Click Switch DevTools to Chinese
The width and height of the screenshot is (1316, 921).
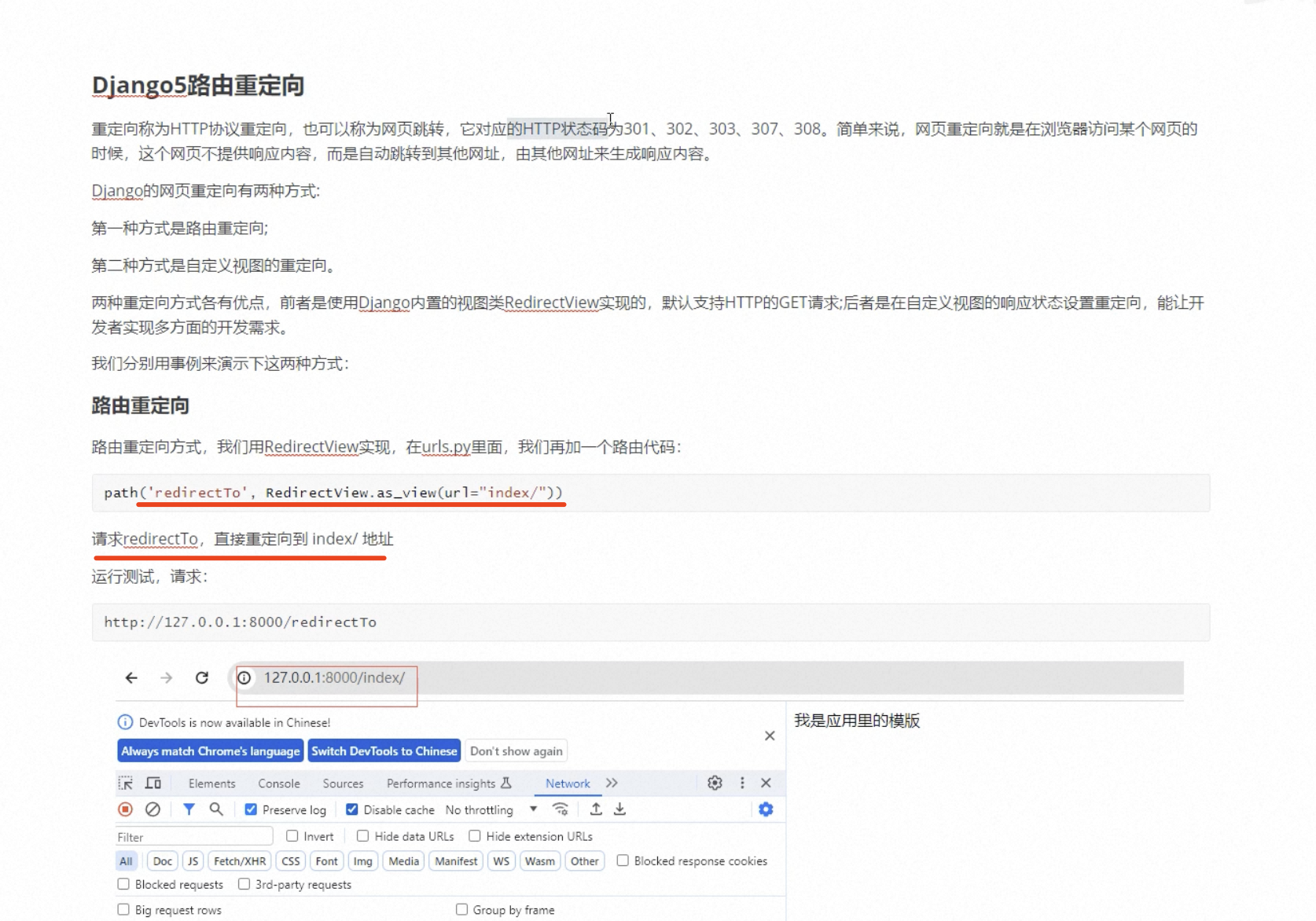384,751
